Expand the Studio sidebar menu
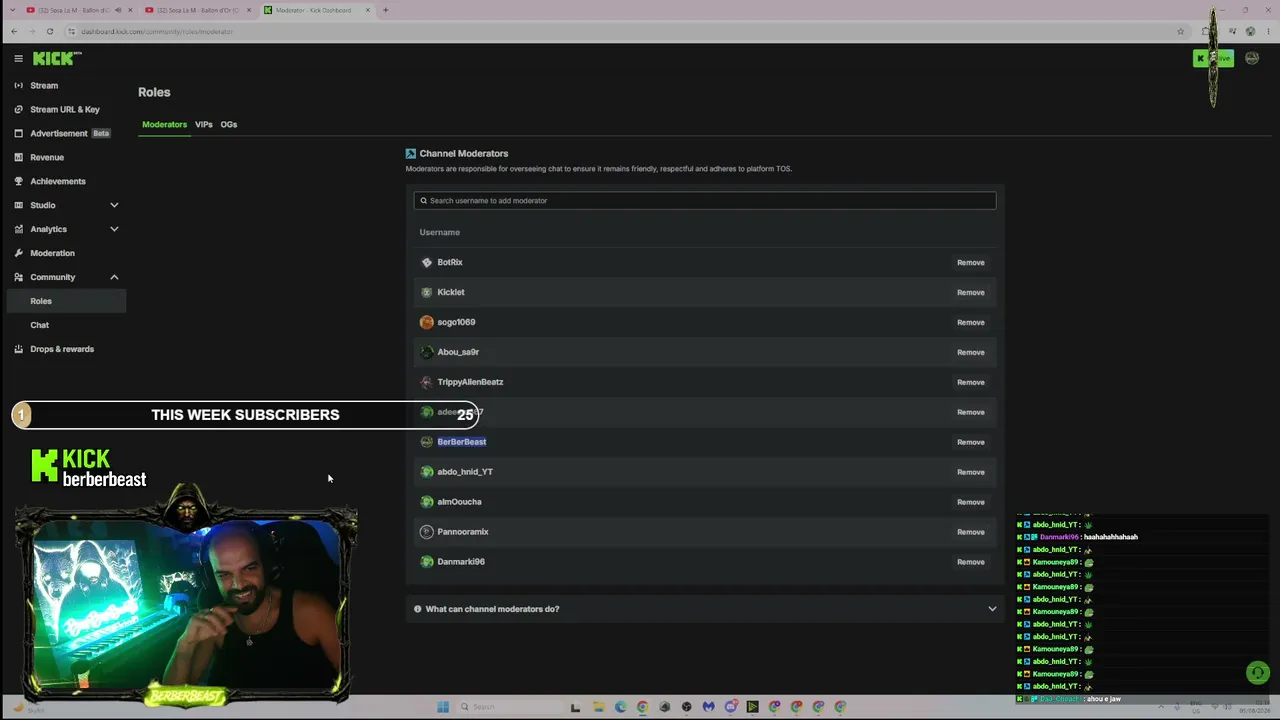Viewport: 1280px width, 720px height. coord(66,206)
